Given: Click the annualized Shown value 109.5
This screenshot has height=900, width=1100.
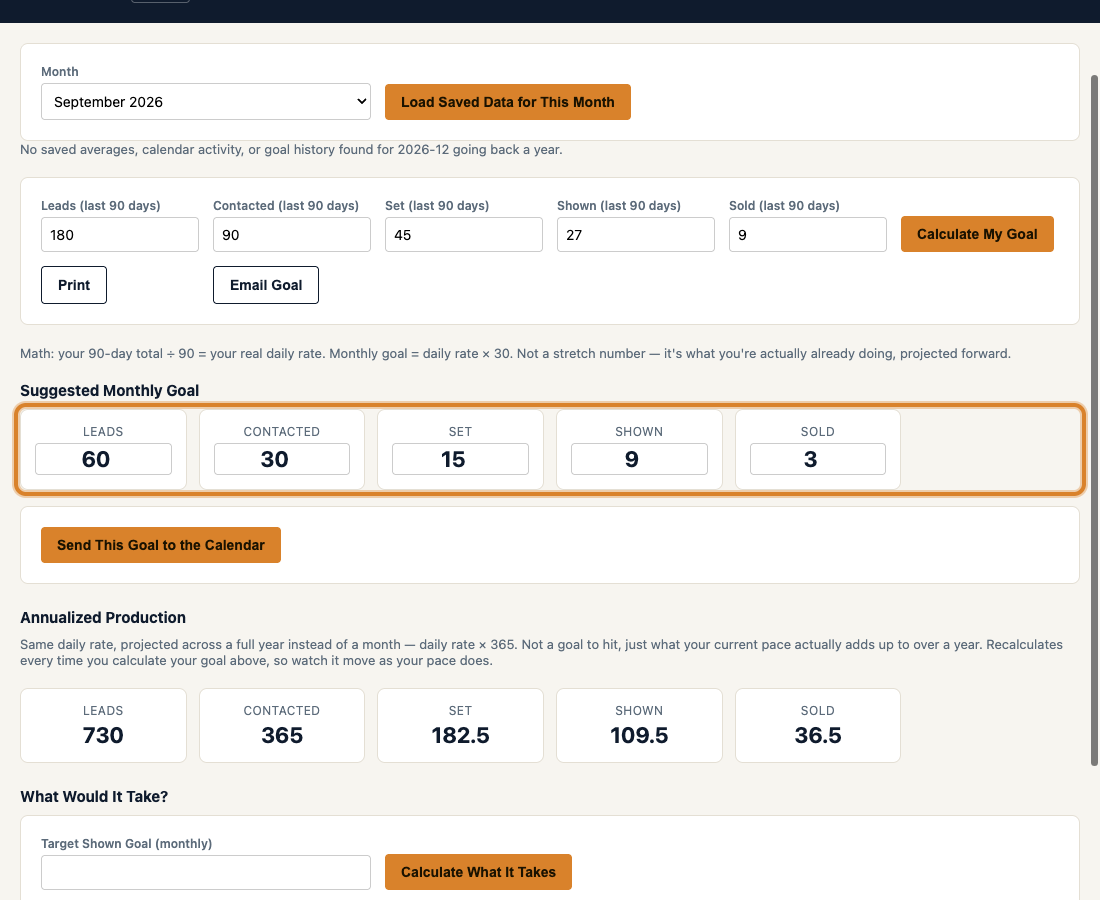Looking at the screenshot, I should [639, 735].
